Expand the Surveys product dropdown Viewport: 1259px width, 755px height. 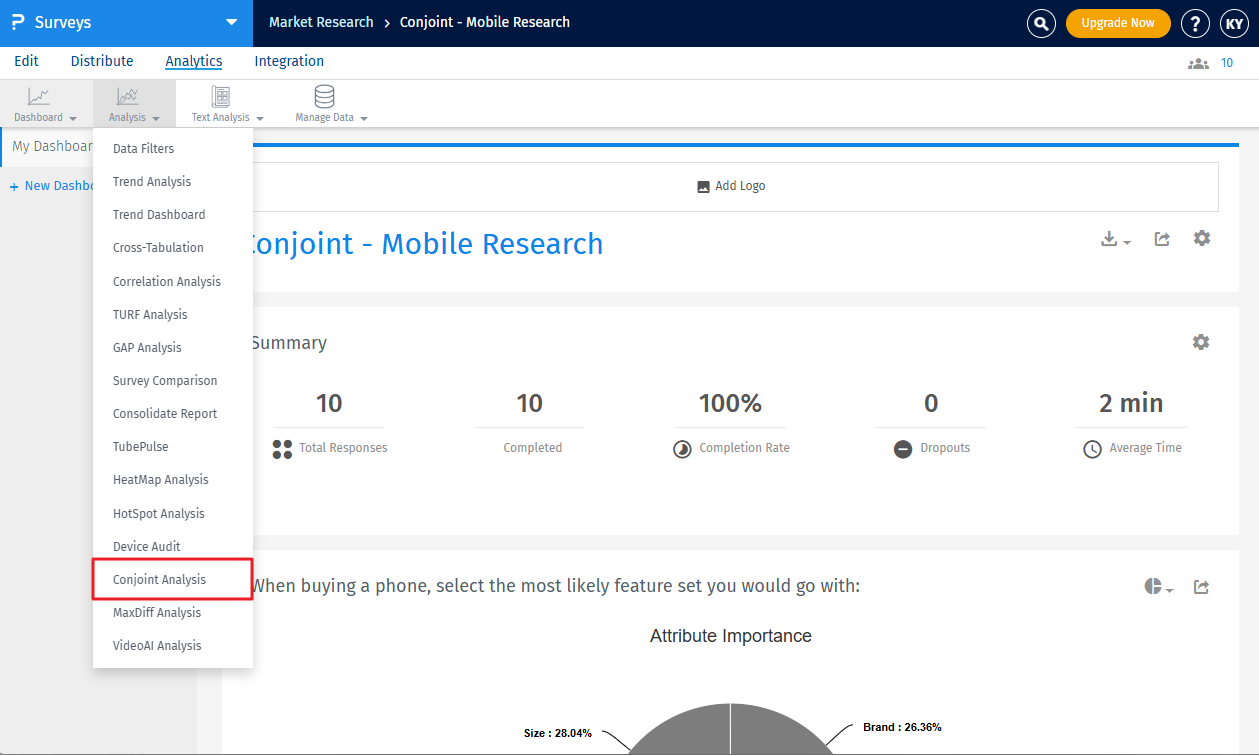[x=231, y=22]
